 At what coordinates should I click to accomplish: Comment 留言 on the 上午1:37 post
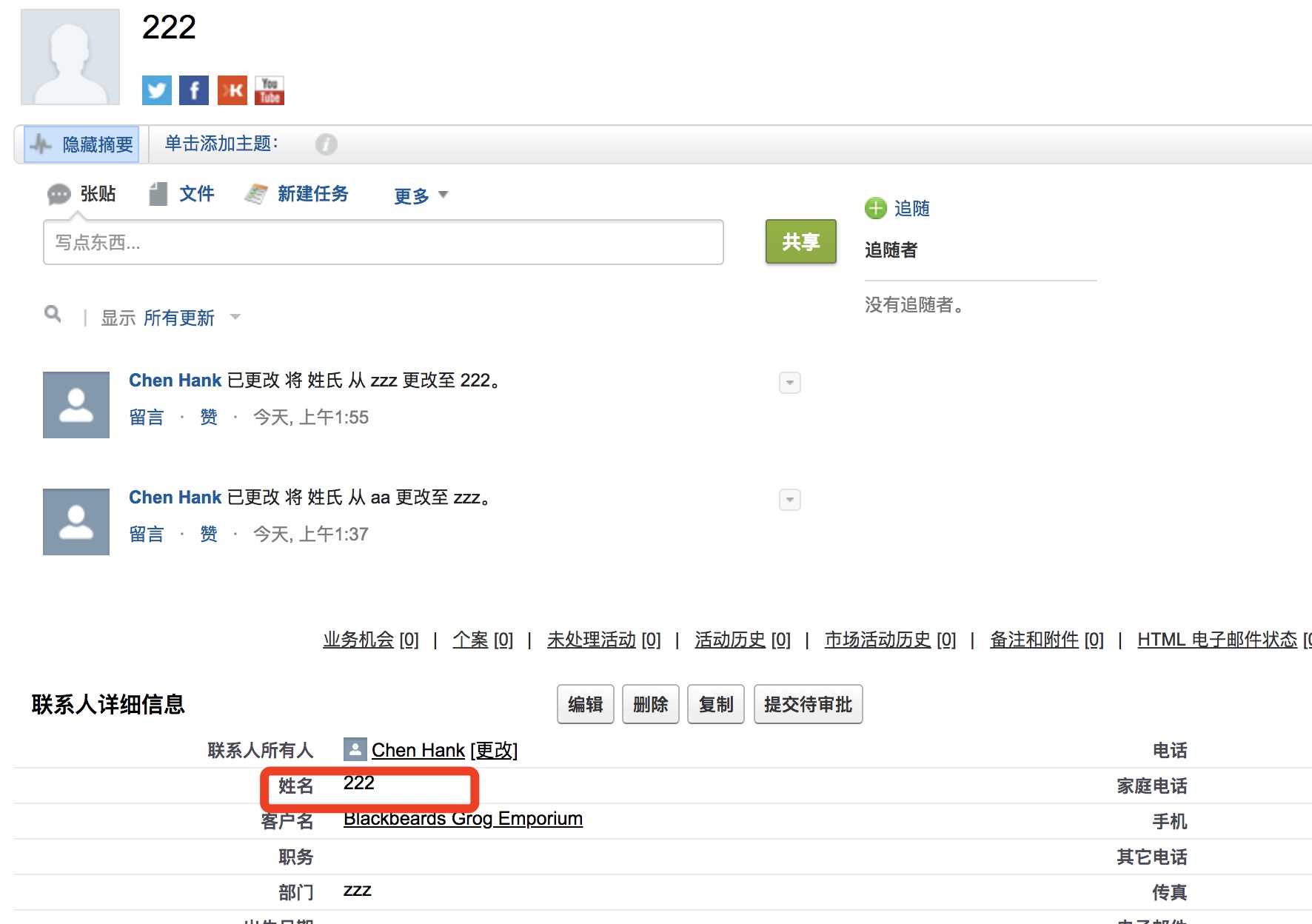pyautogui.click(x=147, y=535)
